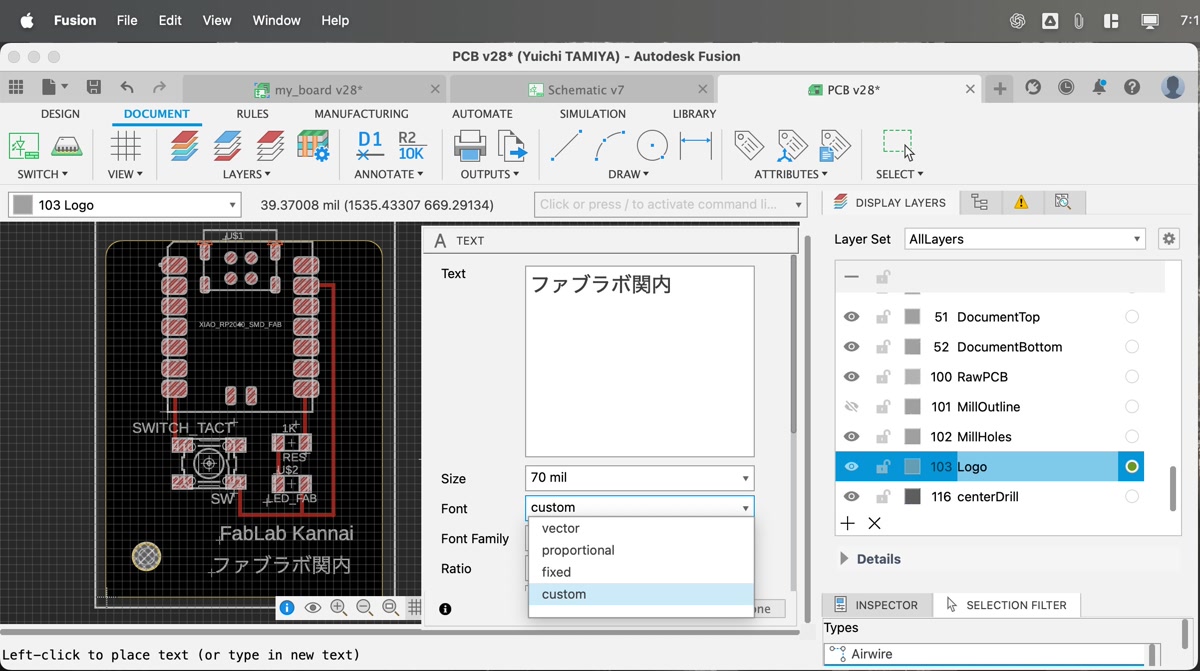Switch to SELECTION FILTER tab
Image resolution: width=1200 pixels, height=671 pixels.
coord(1006,605)
